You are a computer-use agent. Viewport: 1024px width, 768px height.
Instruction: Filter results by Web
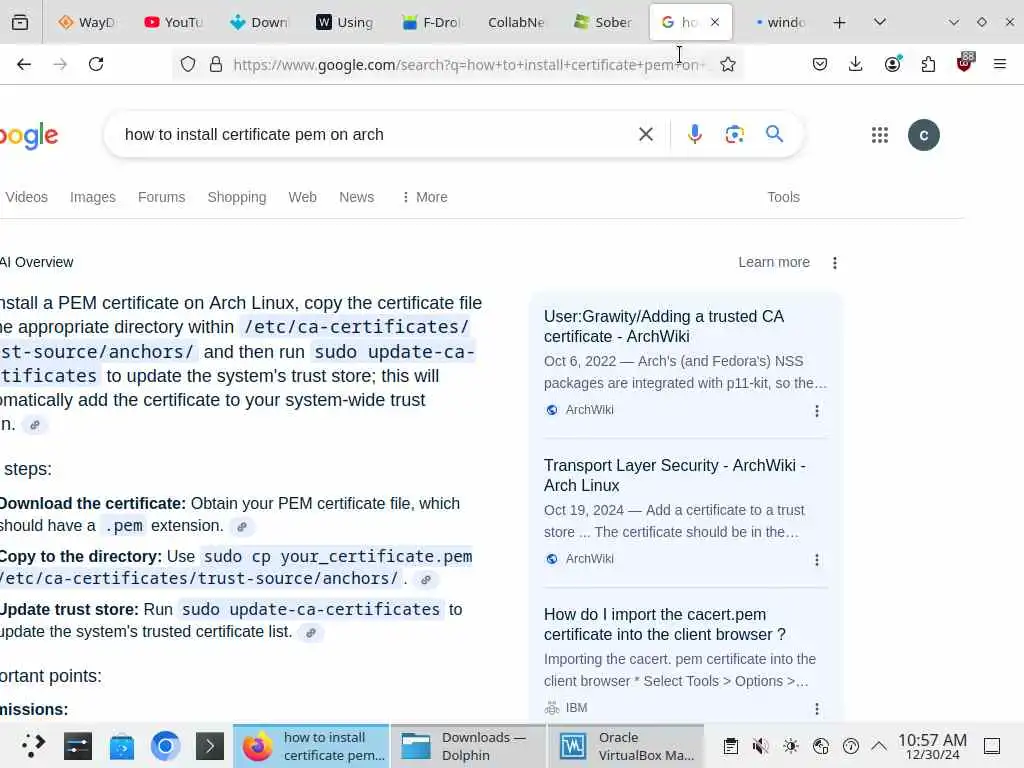point(302,197)
